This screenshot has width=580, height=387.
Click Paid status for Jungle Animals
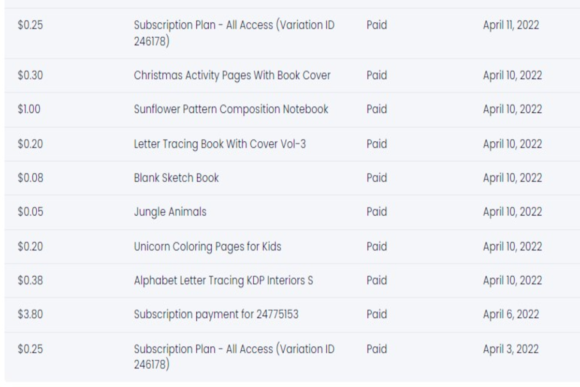click(x=377, y=212)
